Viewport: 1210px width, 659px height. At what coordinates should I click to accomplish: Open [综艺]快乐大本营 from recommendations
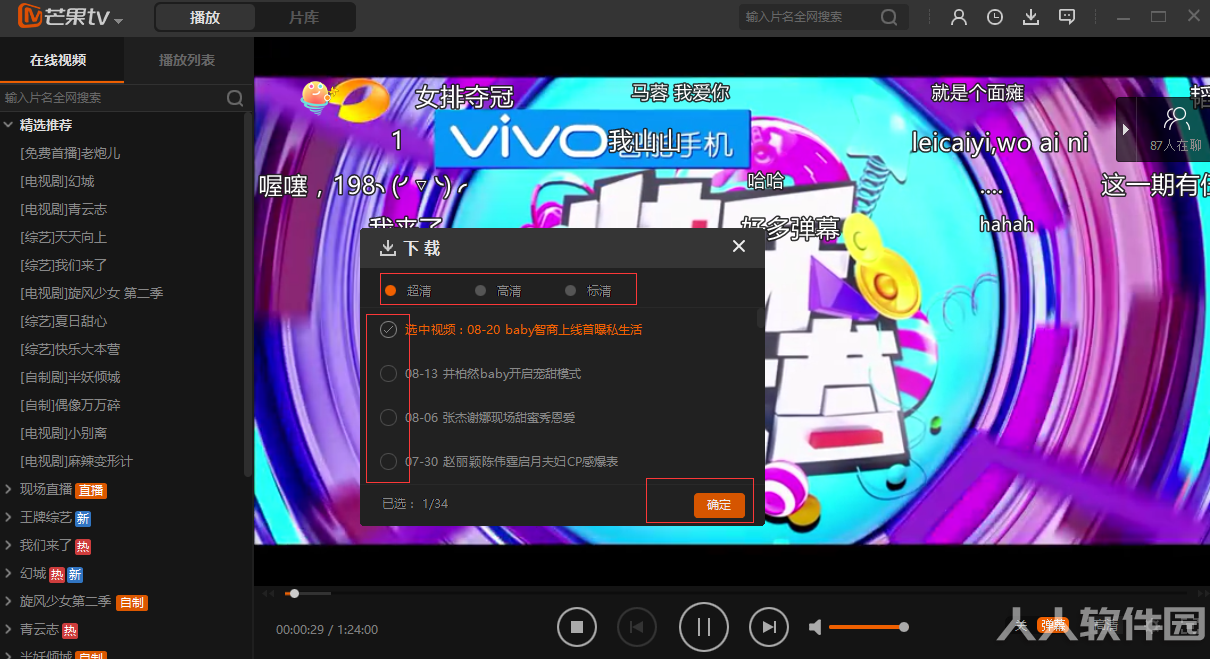[70, 349]
